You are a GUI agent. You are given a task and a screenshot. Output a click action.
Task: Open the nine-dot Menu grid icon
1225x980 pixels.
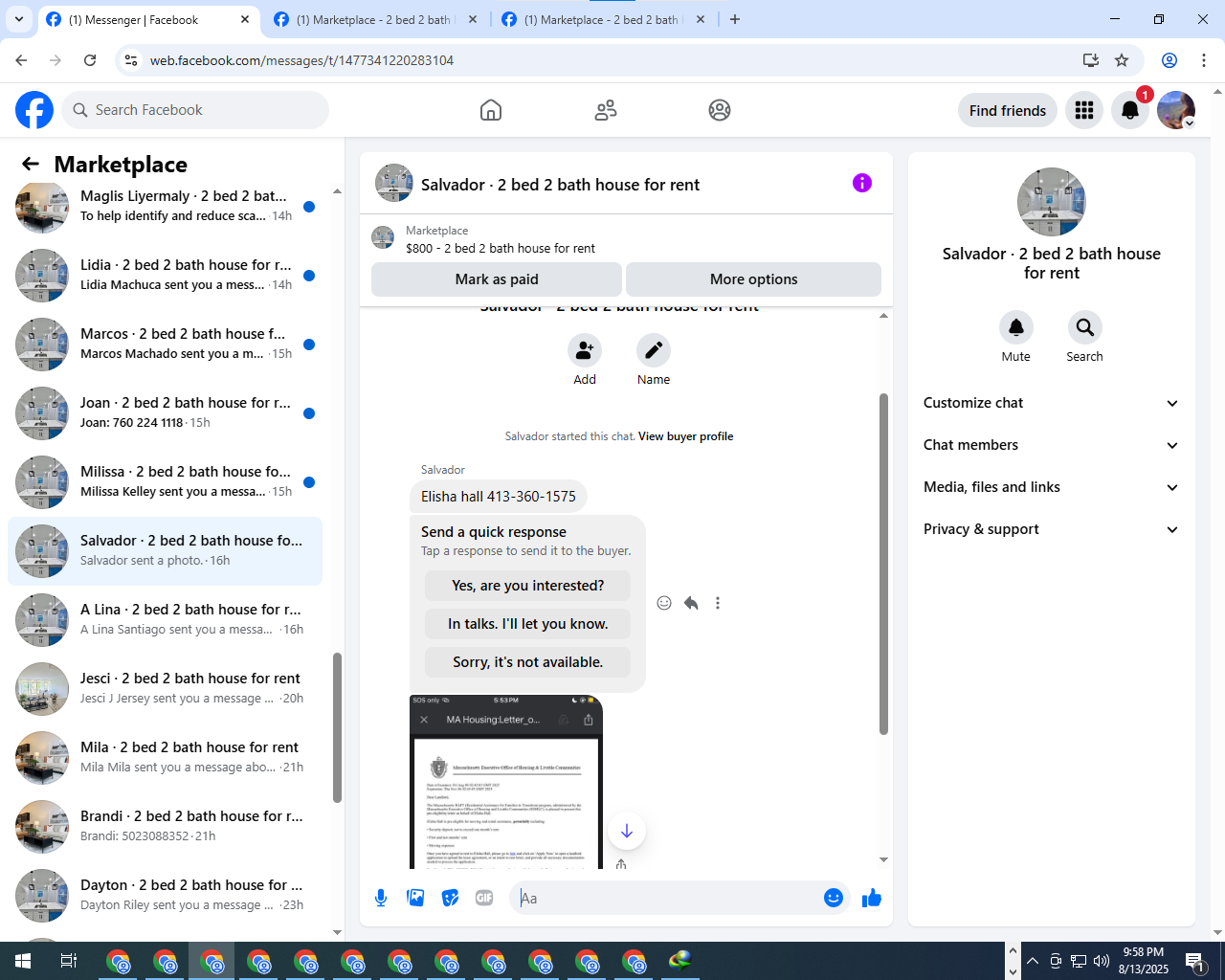click(x=1084, y=110)
